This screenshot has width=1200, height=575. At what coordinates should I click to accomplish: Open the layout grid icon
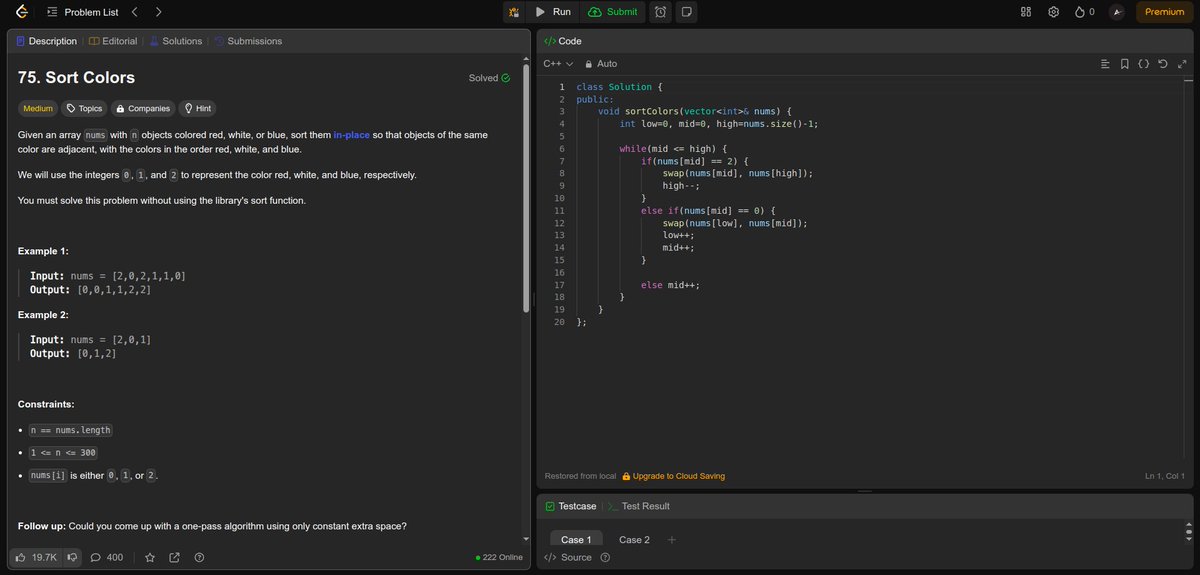[1025, 12]
